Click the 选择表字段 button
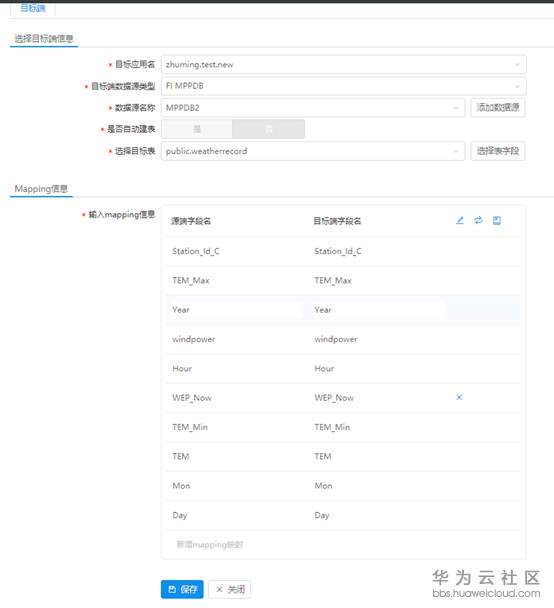Image resolution: width=554 pixels, height=608 pixels. [498, 151]
